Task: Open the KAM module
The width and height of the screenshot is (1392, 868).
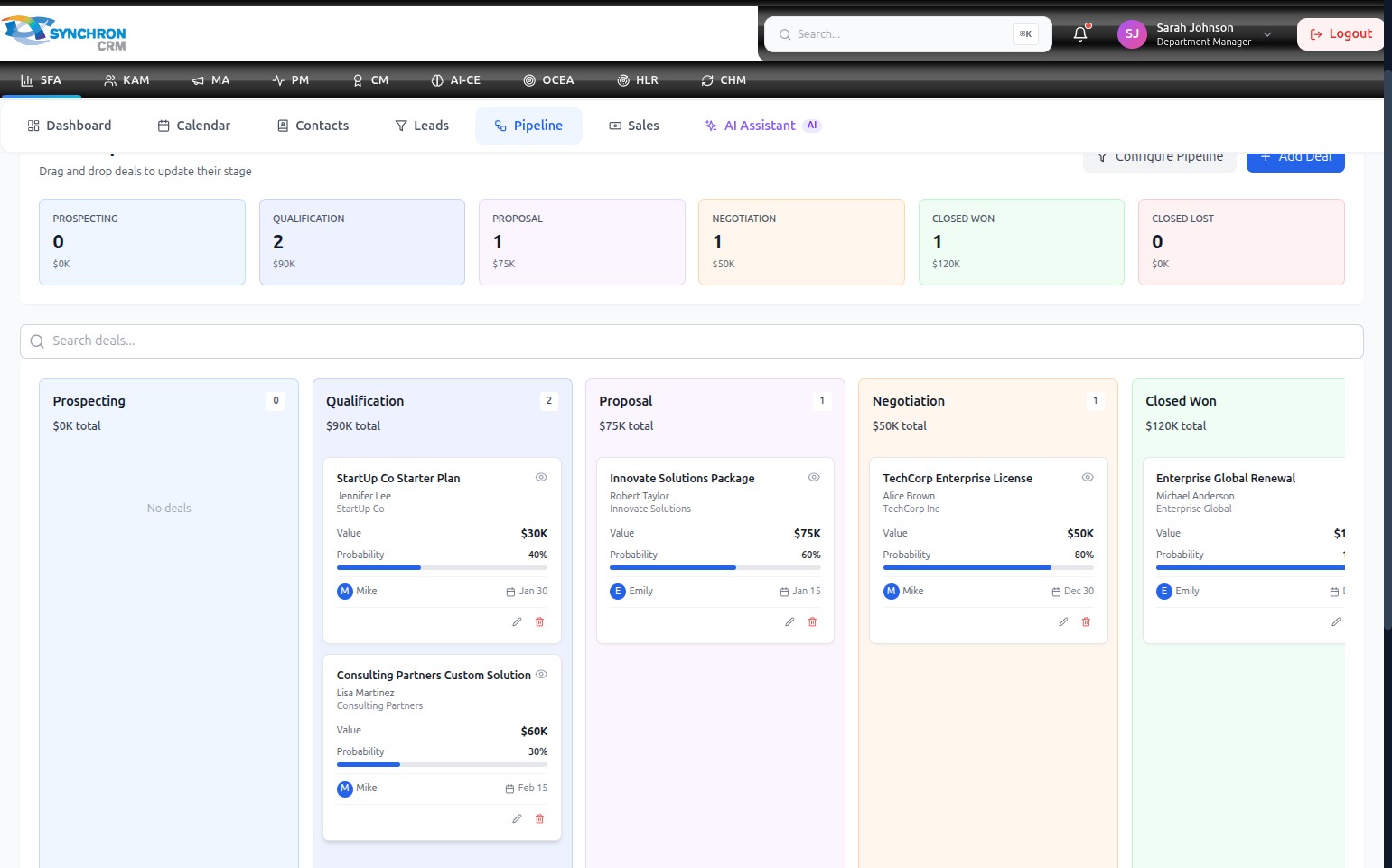Action: [126, 80]
